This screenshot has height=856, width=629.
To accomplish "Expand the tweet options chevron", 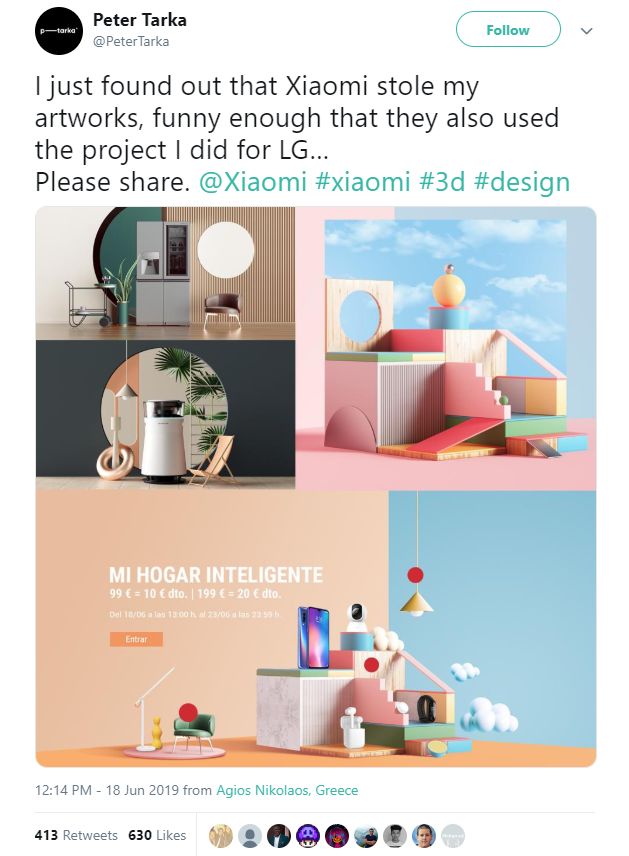I will 586,31.
